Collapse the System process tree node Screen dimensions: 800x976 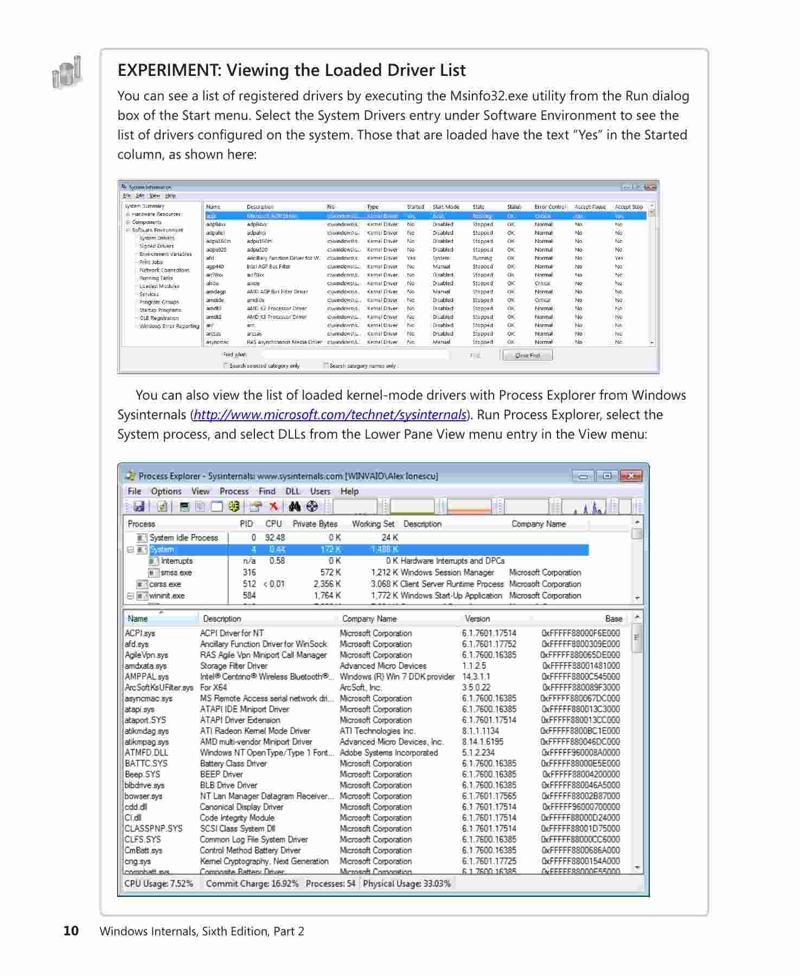pyautogui.click(x=130, y=550)
